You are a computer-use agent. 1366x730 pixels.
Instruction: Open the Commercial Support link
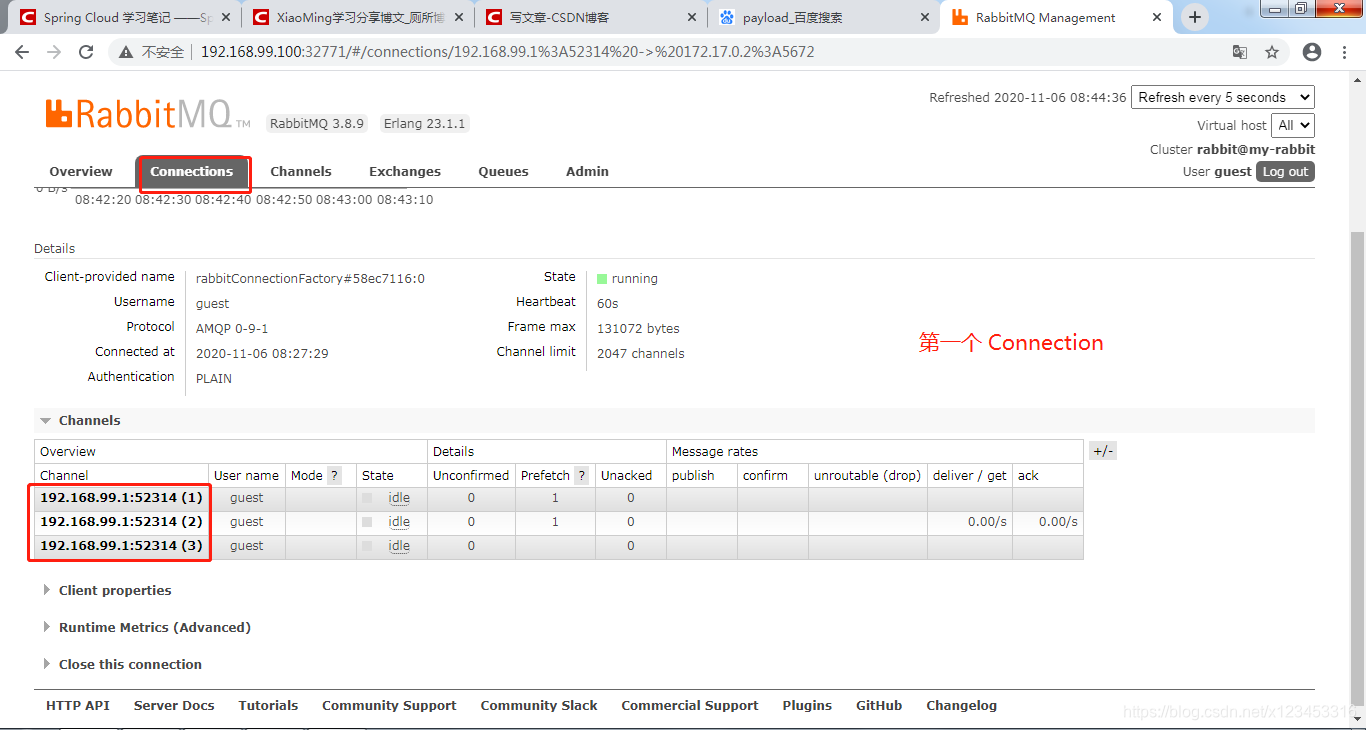(x=690, y=705)
